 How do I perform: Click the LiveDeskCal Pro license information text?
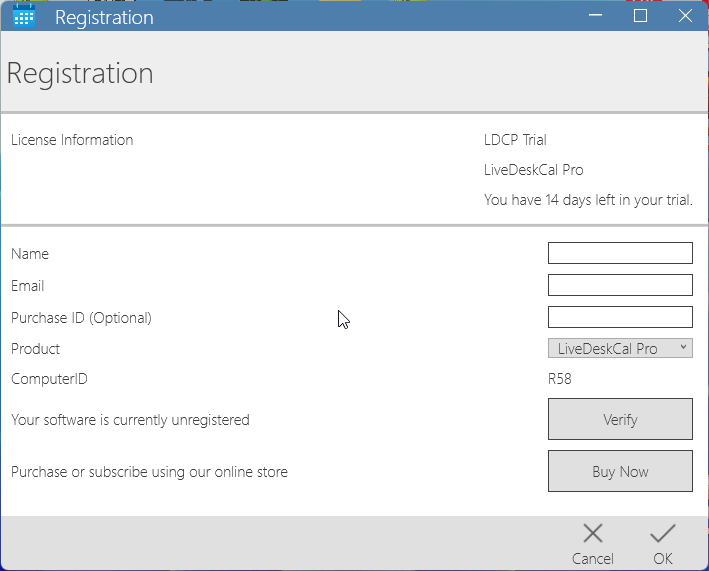(x=533, y=170)
